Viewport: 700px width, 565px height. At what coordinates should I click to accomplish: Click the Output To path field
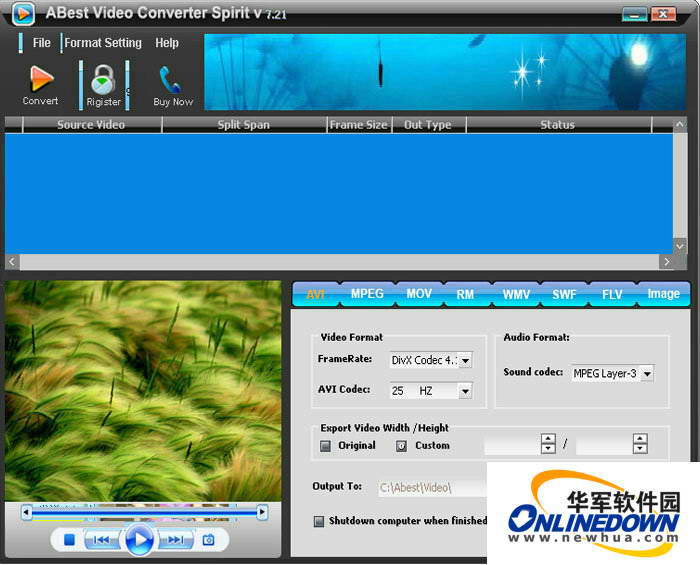pos(432,488)
